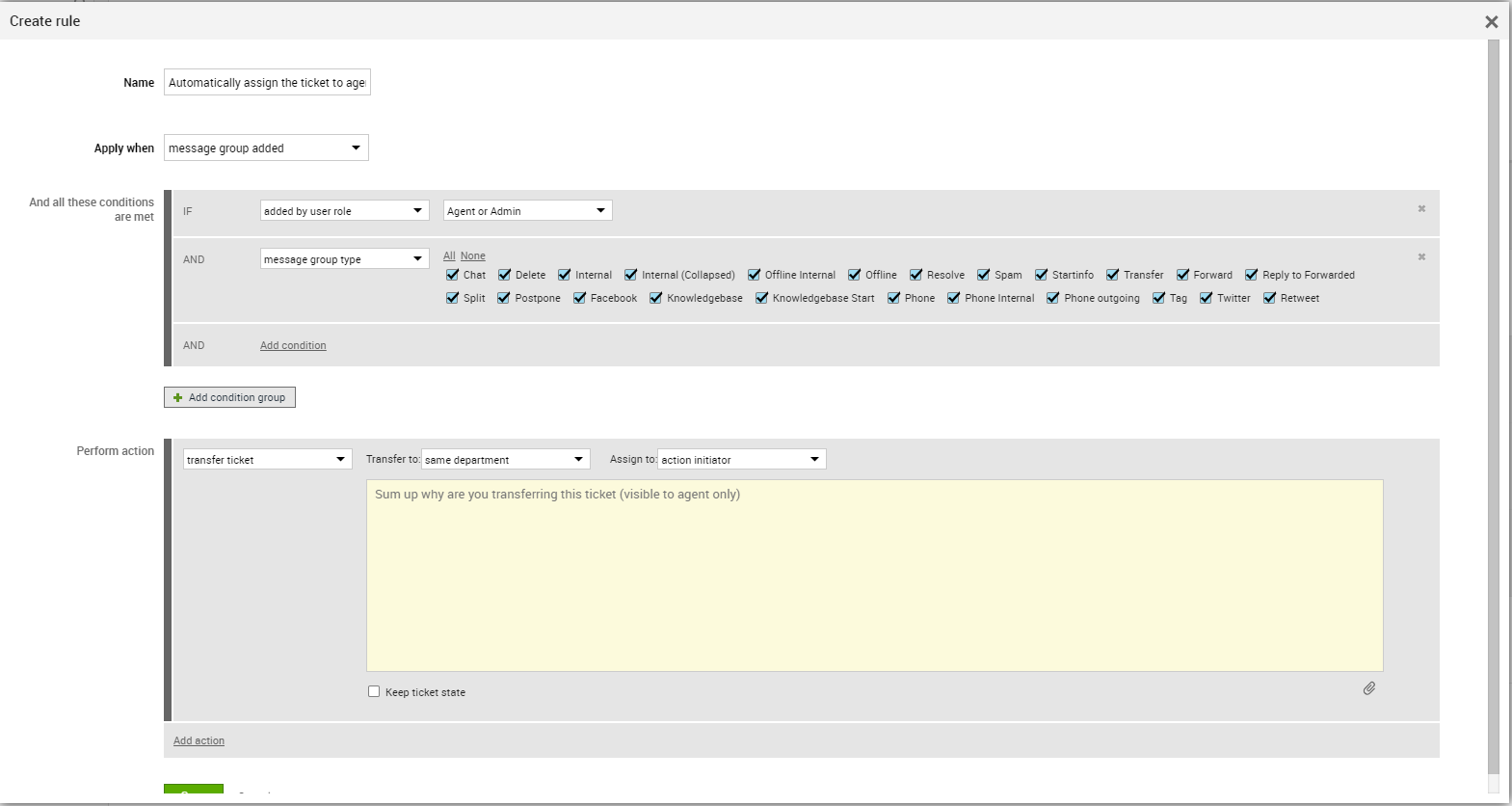Uncheck the Chat message type checkbox

click(453, 275)
